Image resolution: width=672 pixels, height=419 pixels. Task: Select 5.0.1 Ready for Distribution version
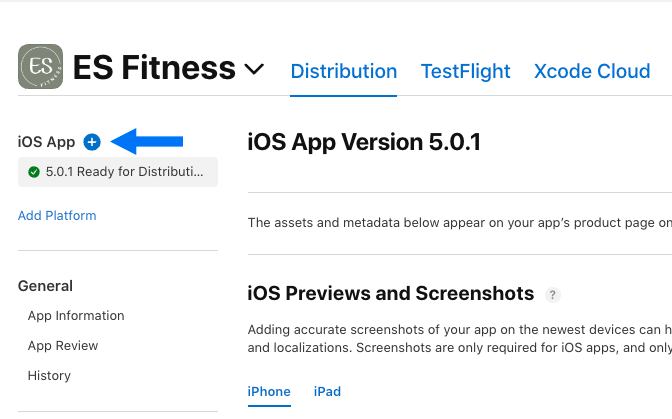(x=118, y=172)
